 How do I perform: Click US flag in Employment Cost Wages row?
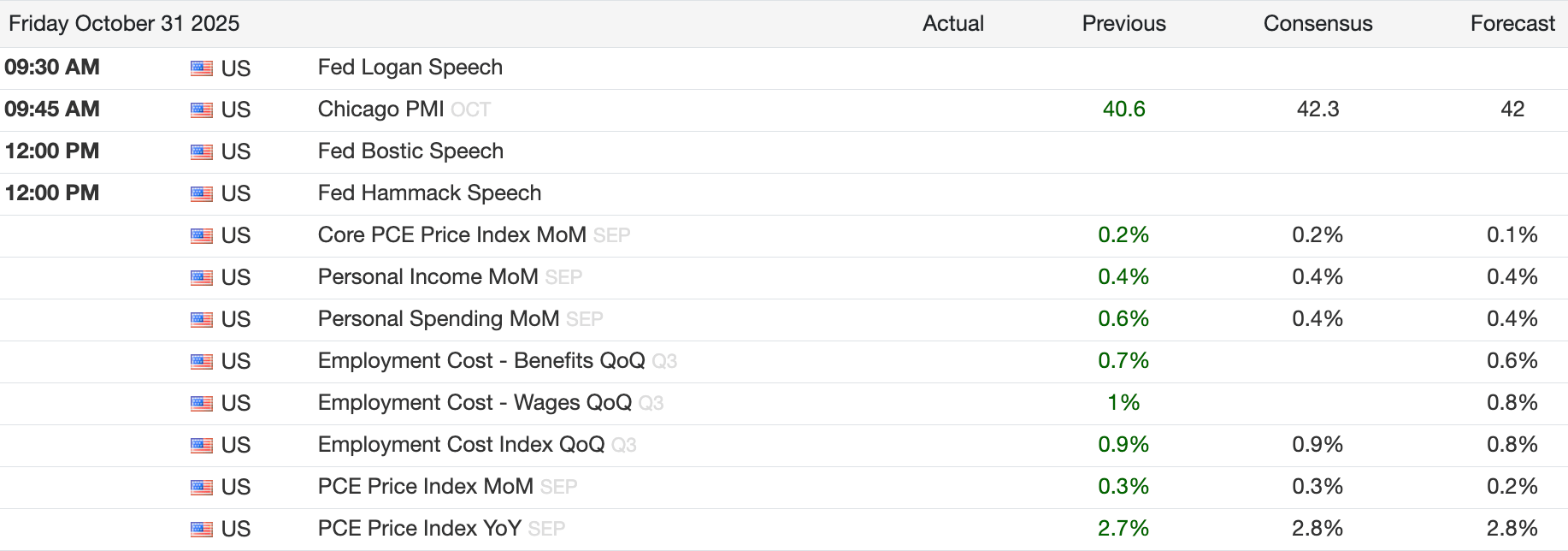[202, 404]
